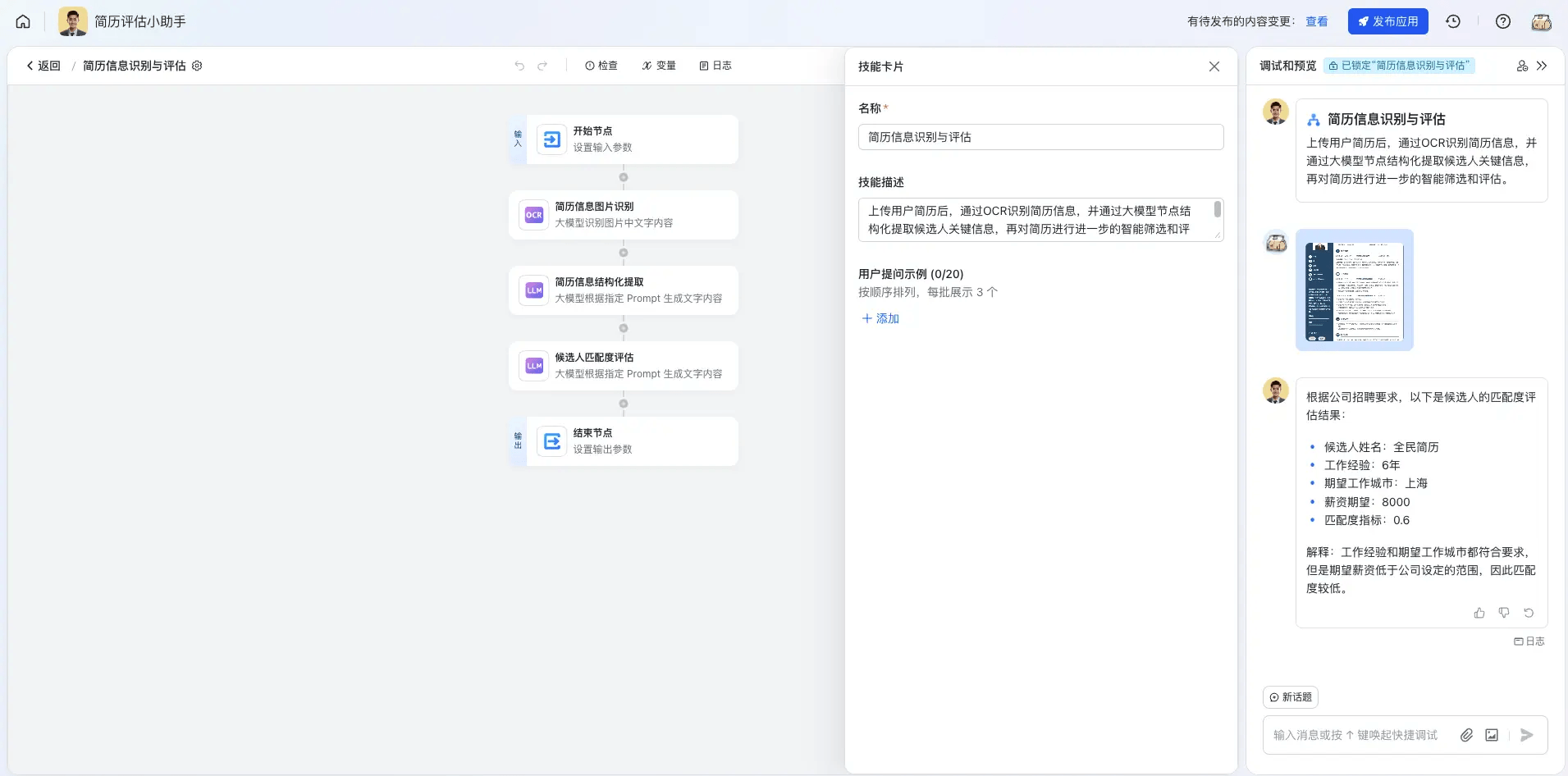Regenerate the evaluation response
Image resolution: width=1568 pixels, height=776 pixels.
(x=1529, y=613)
